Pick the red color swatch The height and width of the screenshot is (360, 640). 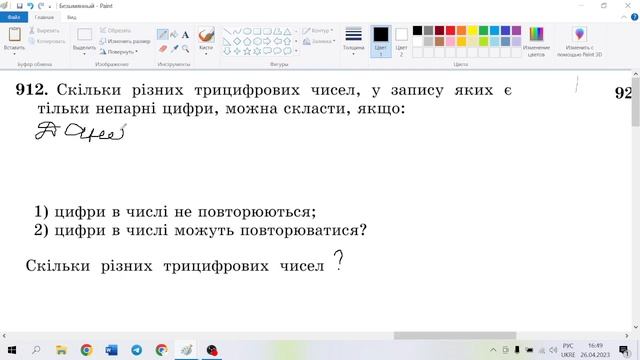450,31
